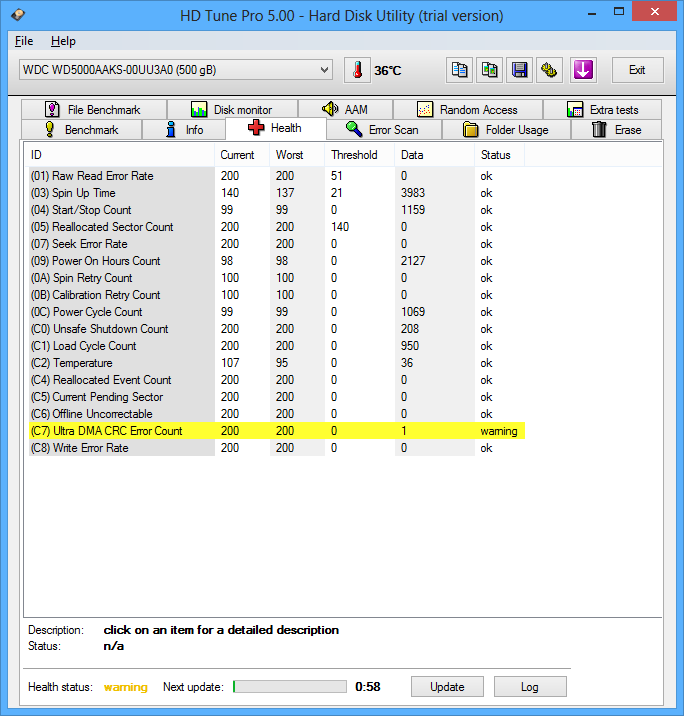Switch to the File Benchmark tab

pos(94,110)
